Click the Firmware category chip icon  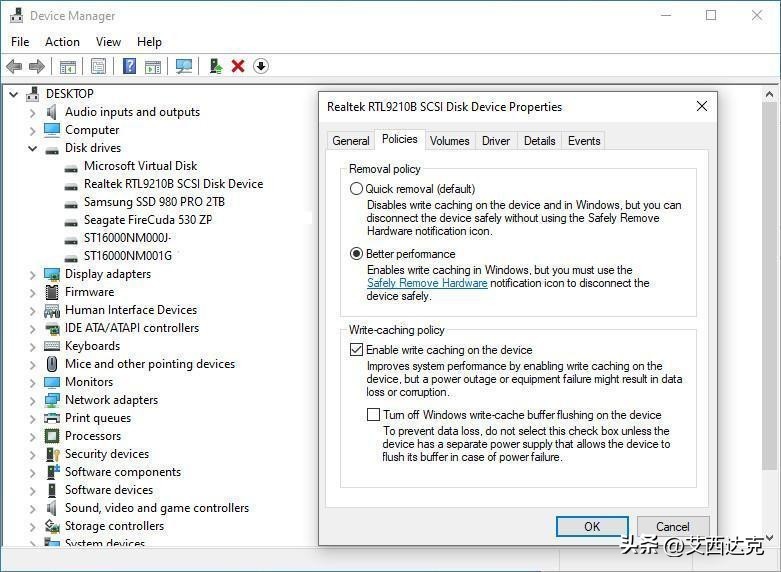(52, 292)
